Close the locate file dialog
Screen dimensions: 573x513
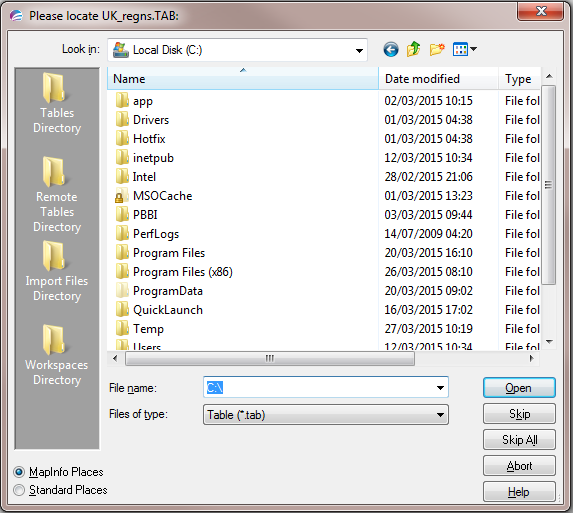541,11
